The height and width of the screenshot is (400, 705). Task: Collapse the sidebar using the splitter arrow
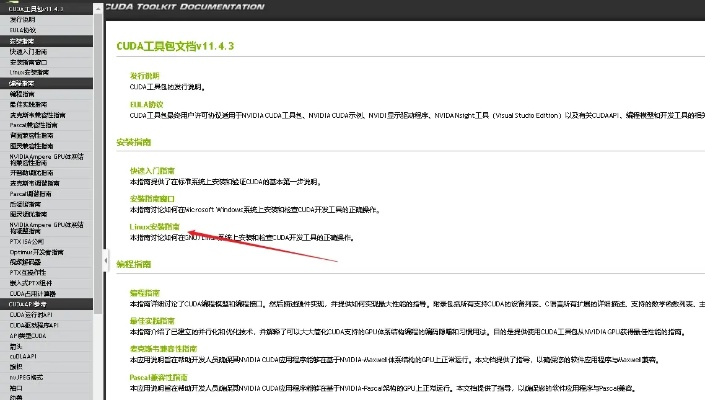pyautogui.click(x=106, y=263)
